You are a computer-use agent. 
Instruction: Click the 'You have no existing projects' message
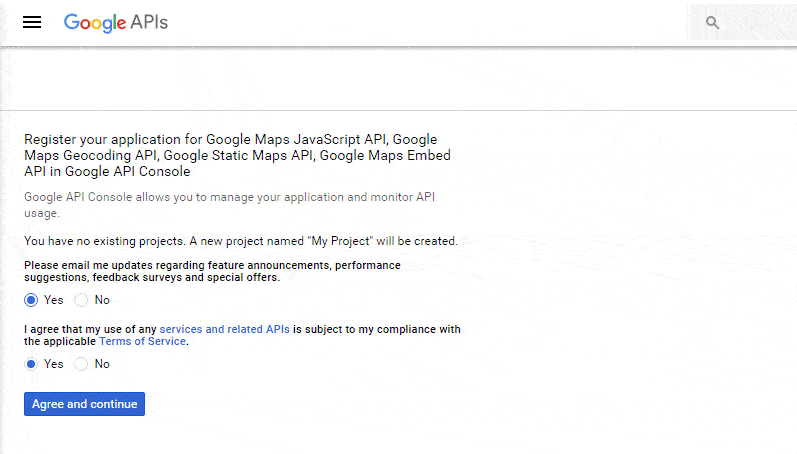[241, 241]
